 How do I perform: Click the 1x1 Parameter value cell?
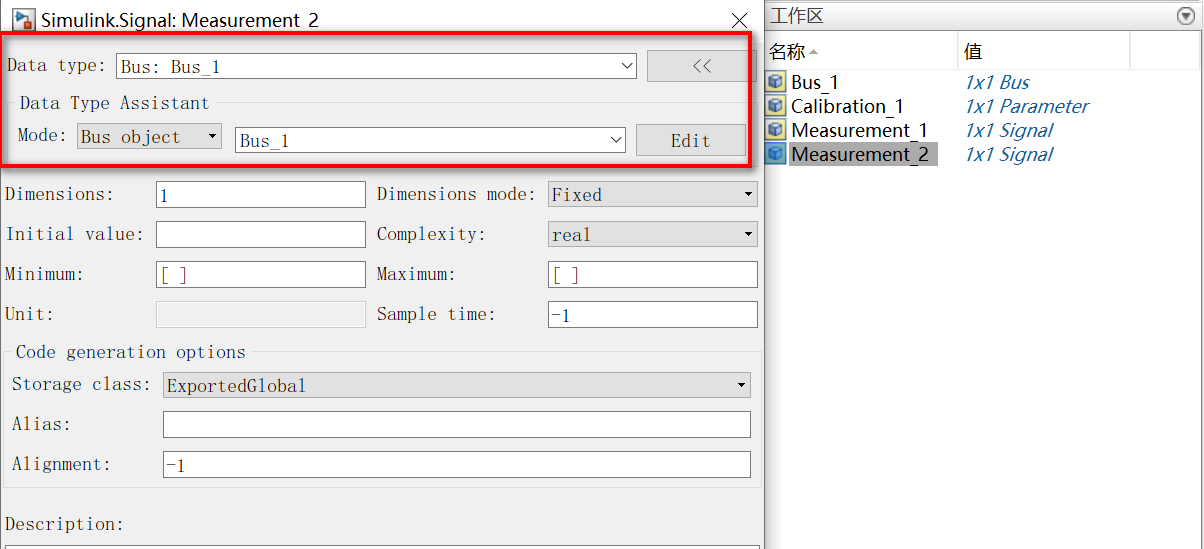click(x=1027, y=106)
